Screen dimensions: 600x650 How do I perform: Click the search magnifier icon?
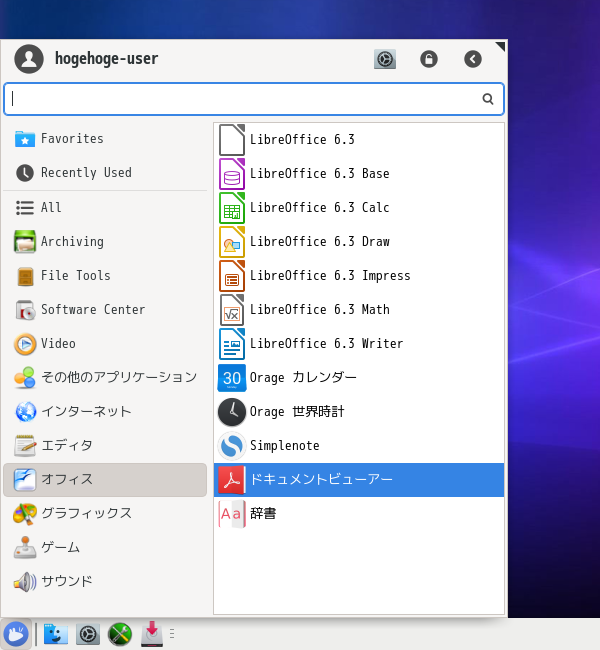coord(488,99)
